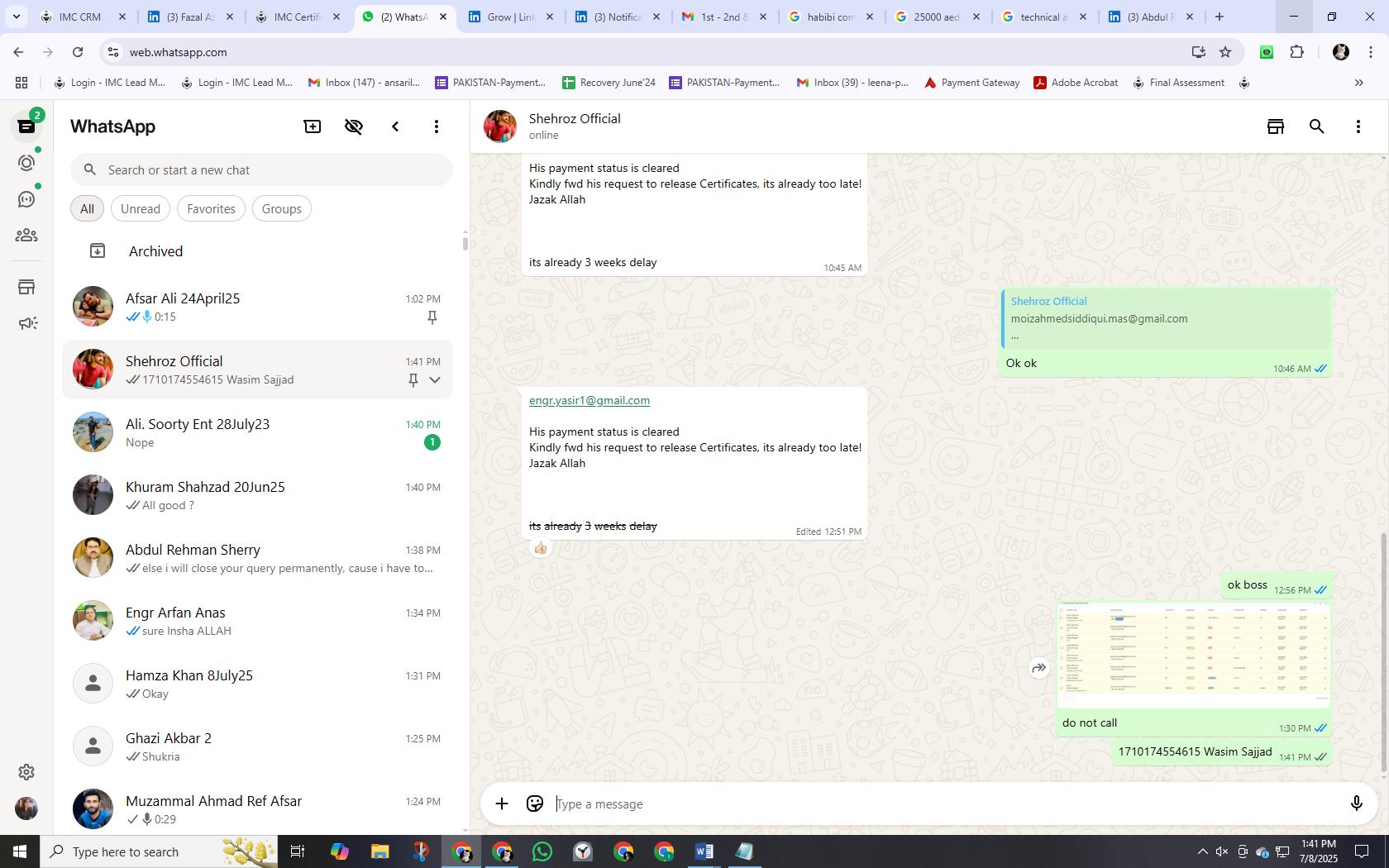The image size is (1389, 868).
Task: Open chat with Abdul Rehman Sherry
Action: [x=257, y=558]
